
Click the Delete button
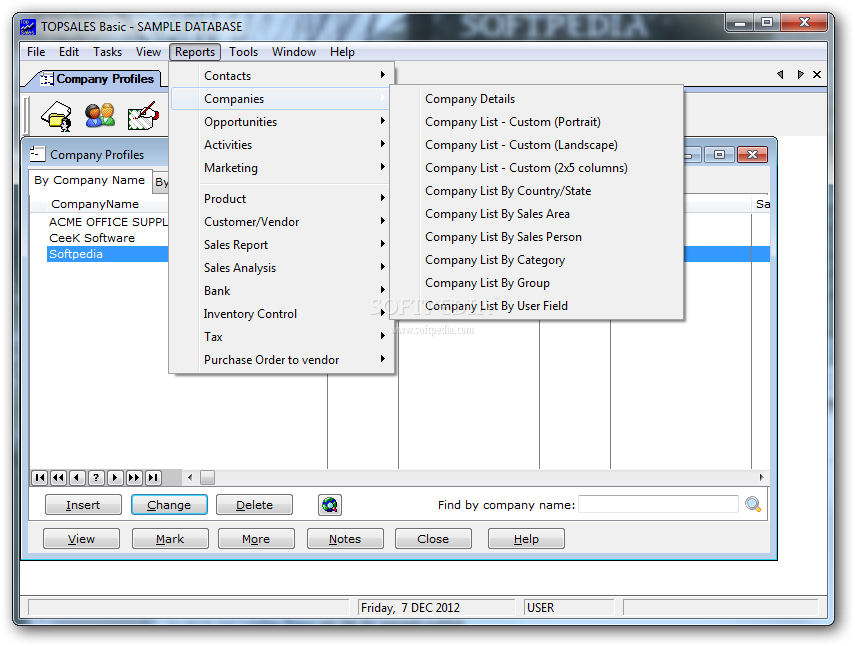pyautogui.click(x=254, y=505)
